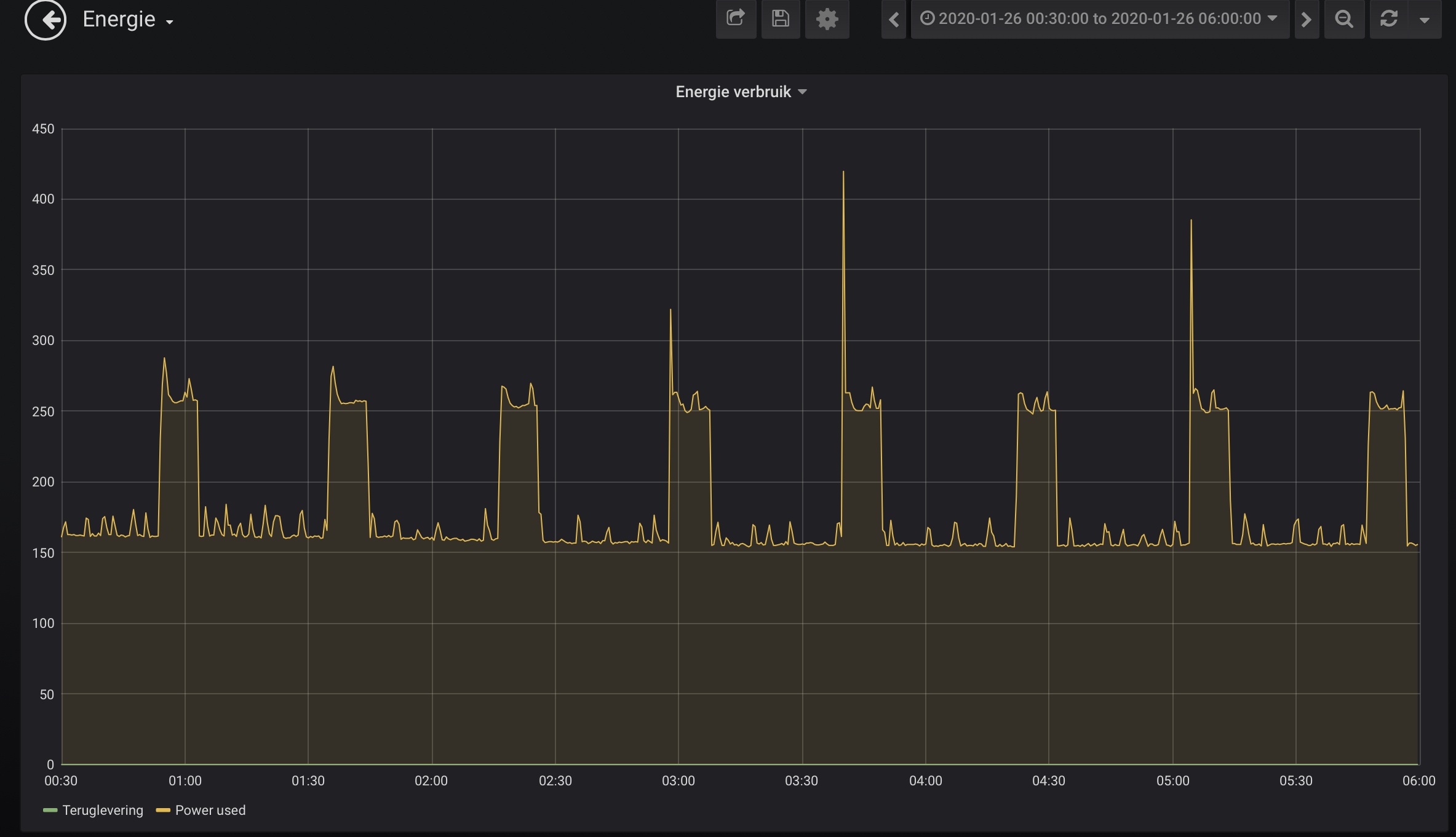Click the back arrow circle icon
Viewport: 1456px width, 837px height.
(x=45, y=20)
